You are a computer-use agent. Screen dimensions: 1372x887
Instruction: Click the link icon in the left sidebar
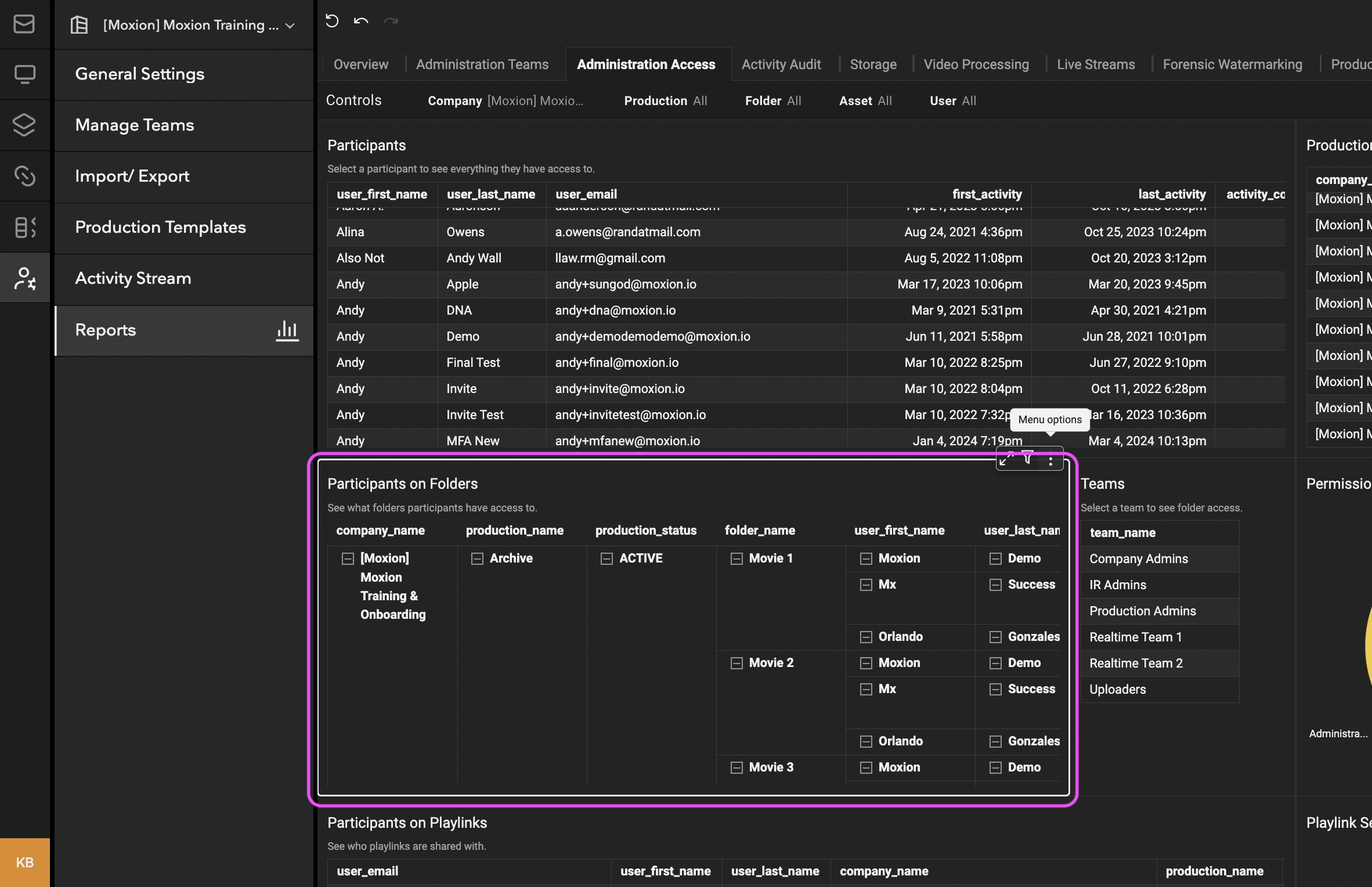(24, 176)
